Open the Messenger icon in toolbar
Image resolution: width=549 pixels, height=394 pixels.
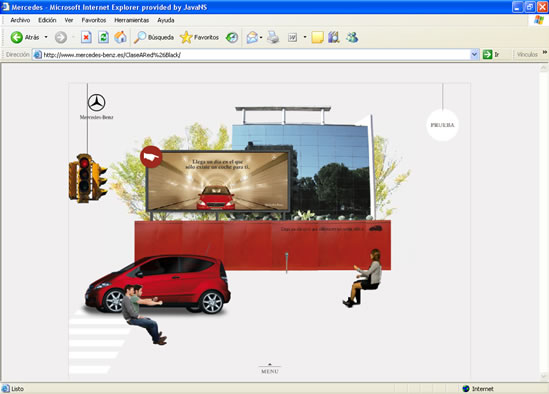[x=352, y=37]
